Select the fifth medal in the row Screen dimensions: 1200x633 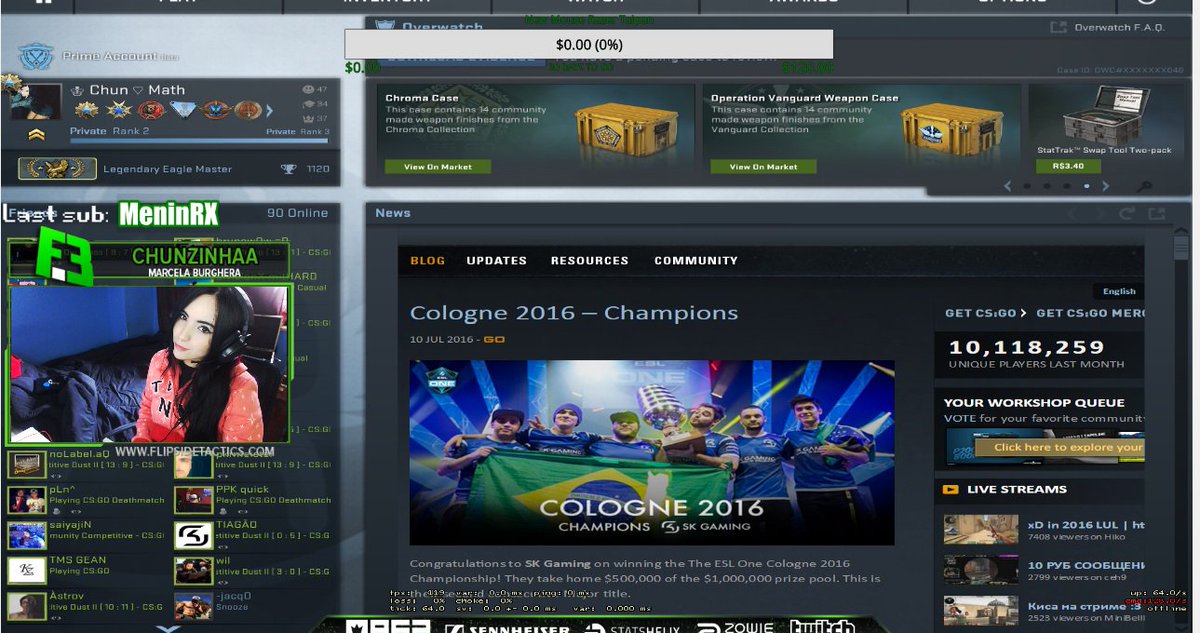(x=215, y=110)
